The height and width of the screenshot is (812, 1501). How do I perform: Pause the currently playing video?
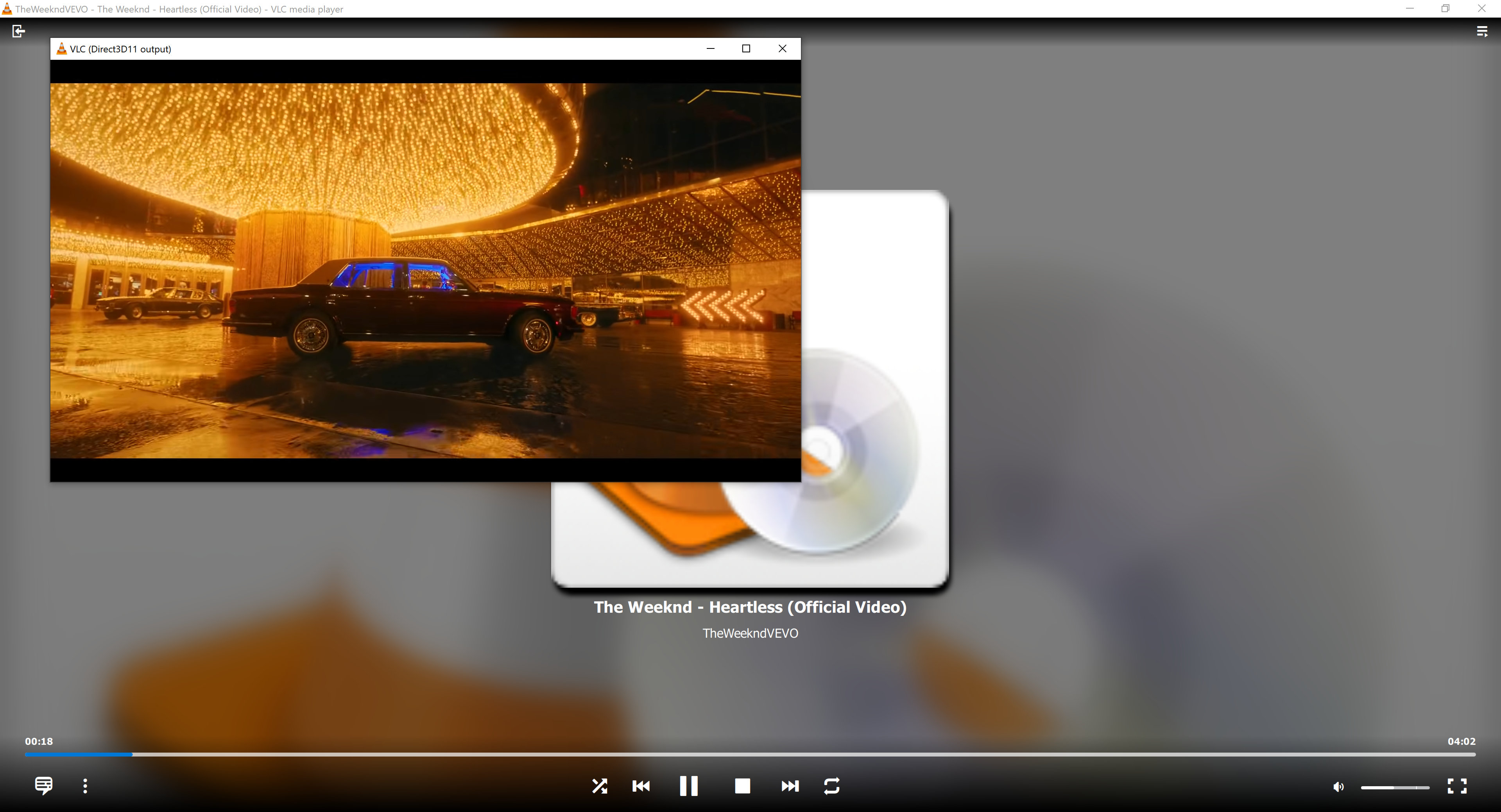pyautogui.click(x=688, y=786)
